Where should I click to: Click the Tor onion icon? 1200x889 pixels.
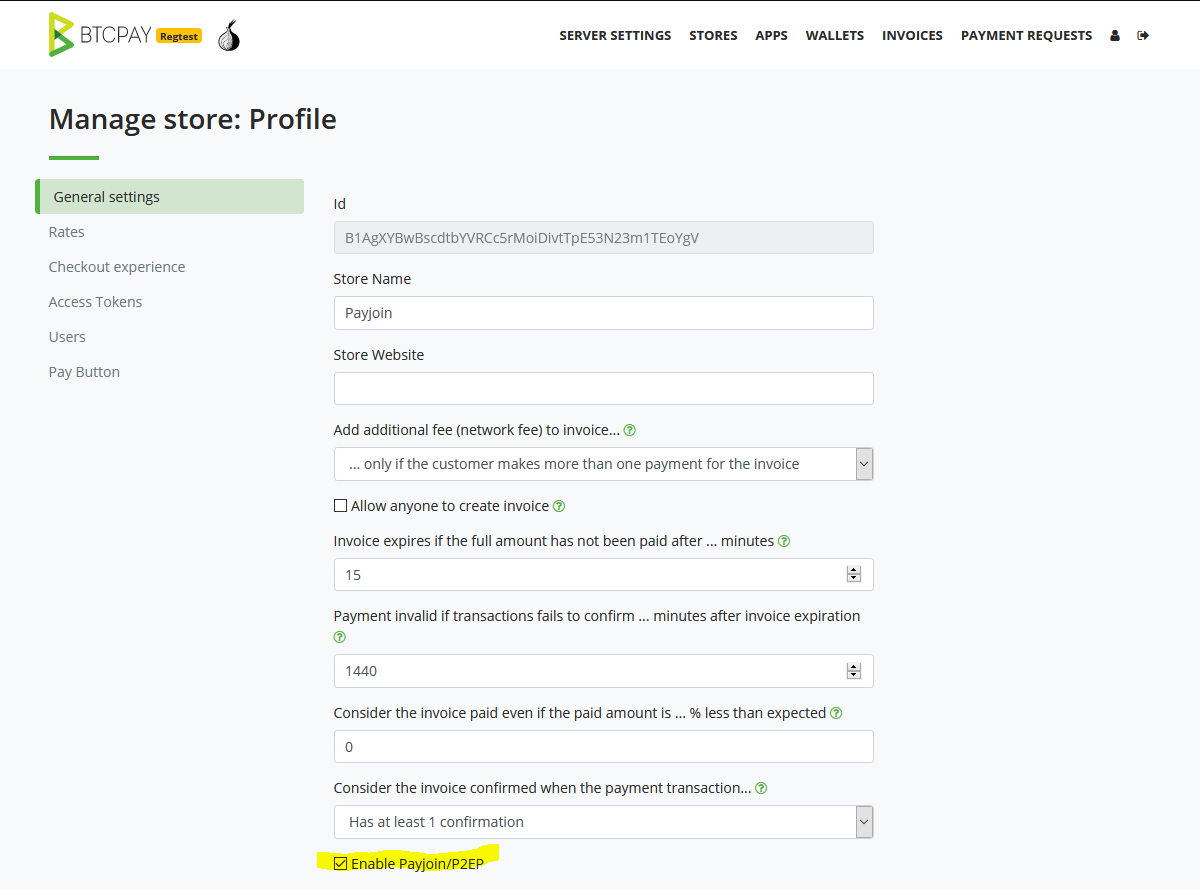[228, 34]
